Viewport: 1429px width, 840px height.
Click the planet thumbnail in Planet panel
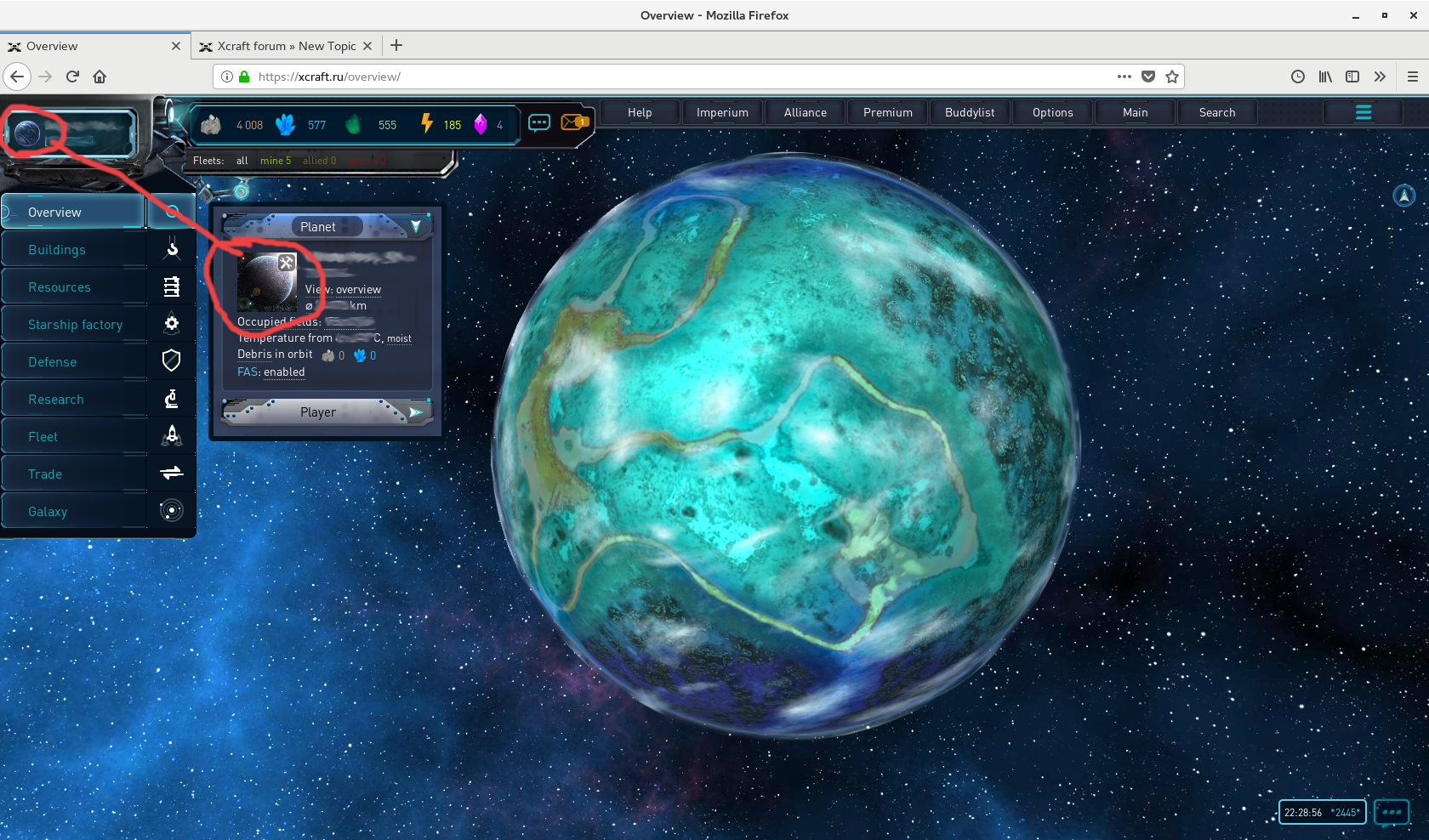pos(265,283)
